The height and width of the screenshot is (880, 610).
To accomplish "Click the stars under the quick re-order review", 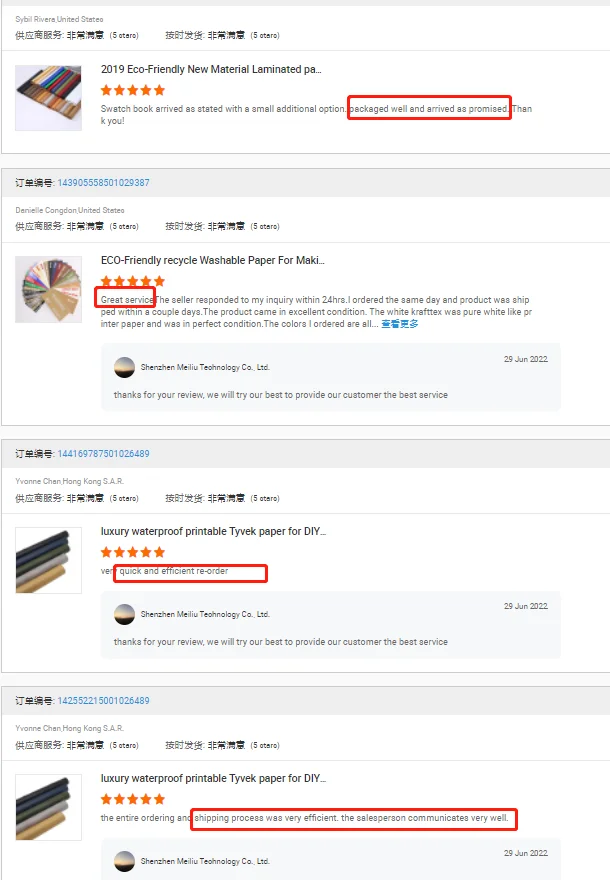I will pos(133,552).
